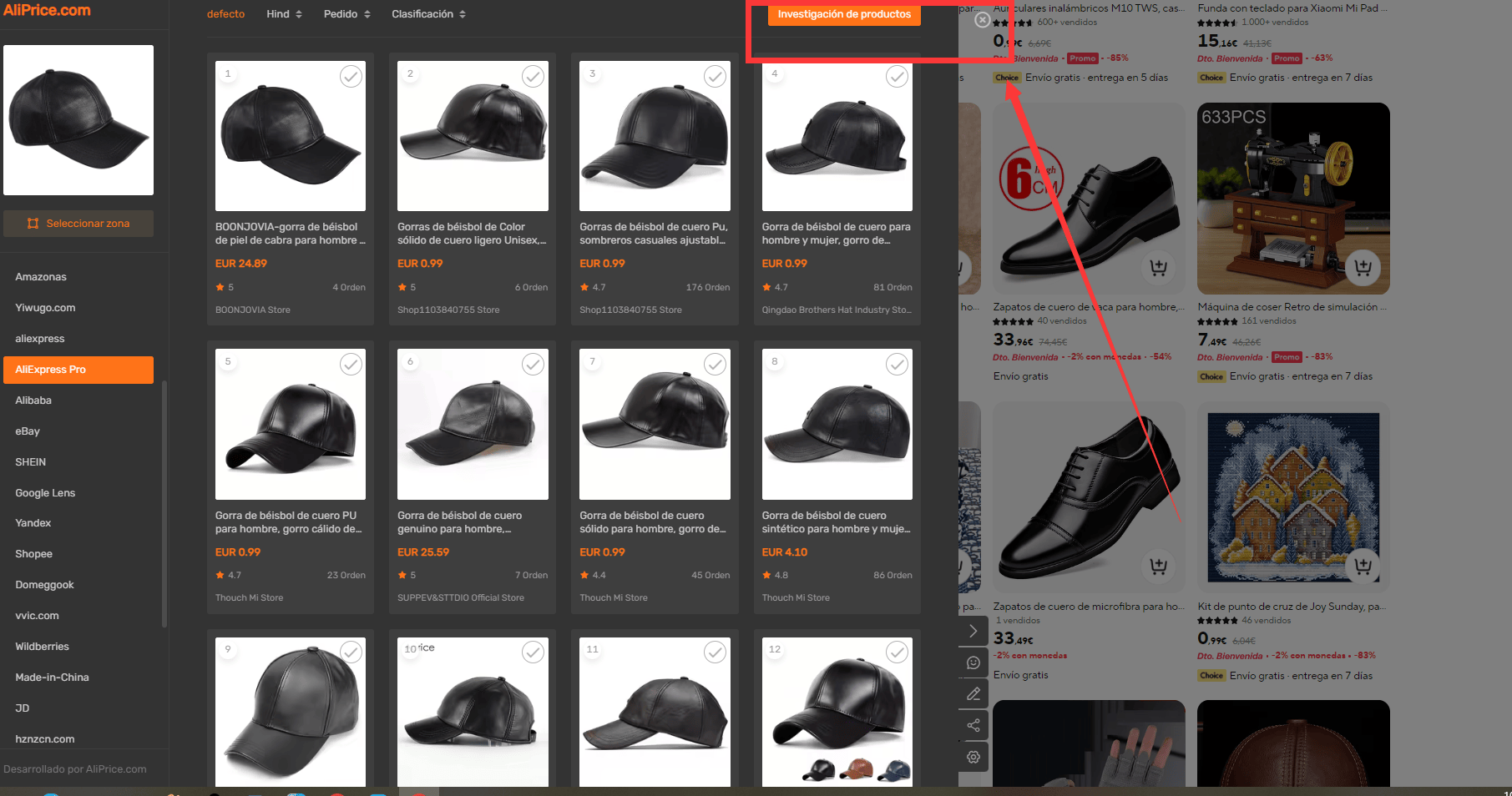Click the sidebar source list scrollbar
Viewport: 1512px width, 796px height.
pyautogui.click(x=164, y=503)
